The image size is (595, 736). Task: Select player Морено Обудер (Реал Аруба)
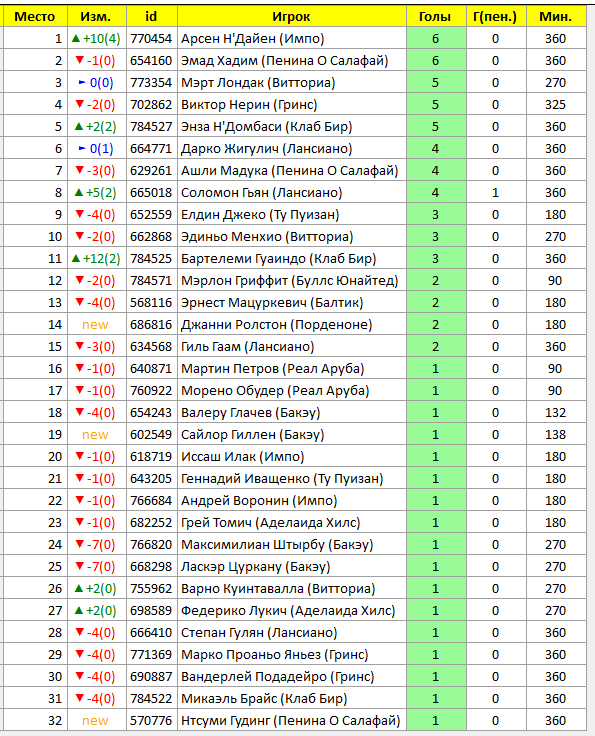pyautogui.click(x=275, y=391)
